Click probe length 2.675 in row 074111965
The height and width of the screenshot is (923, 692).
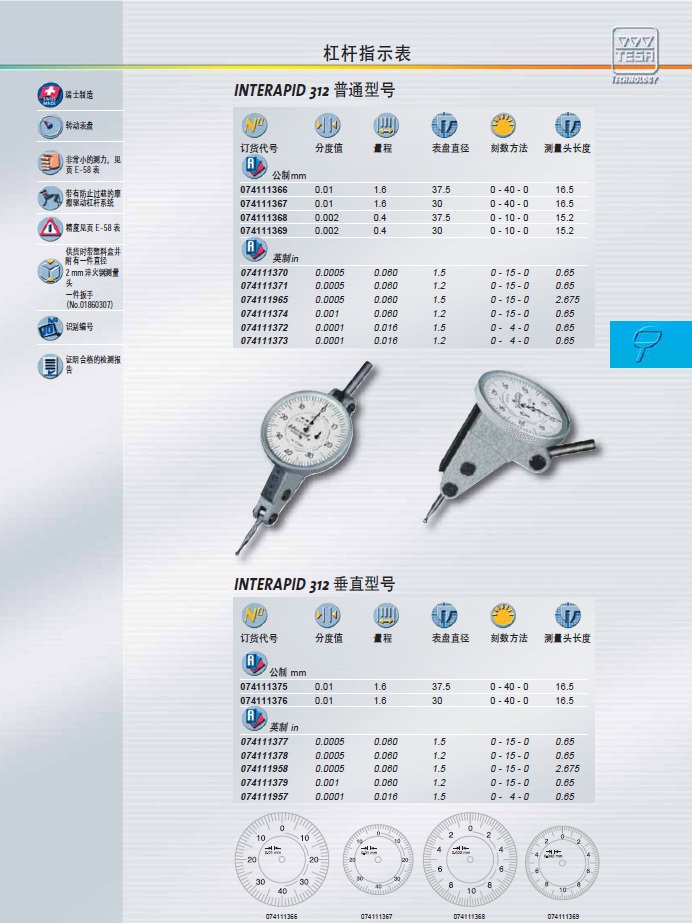click(x=567, y=300)
